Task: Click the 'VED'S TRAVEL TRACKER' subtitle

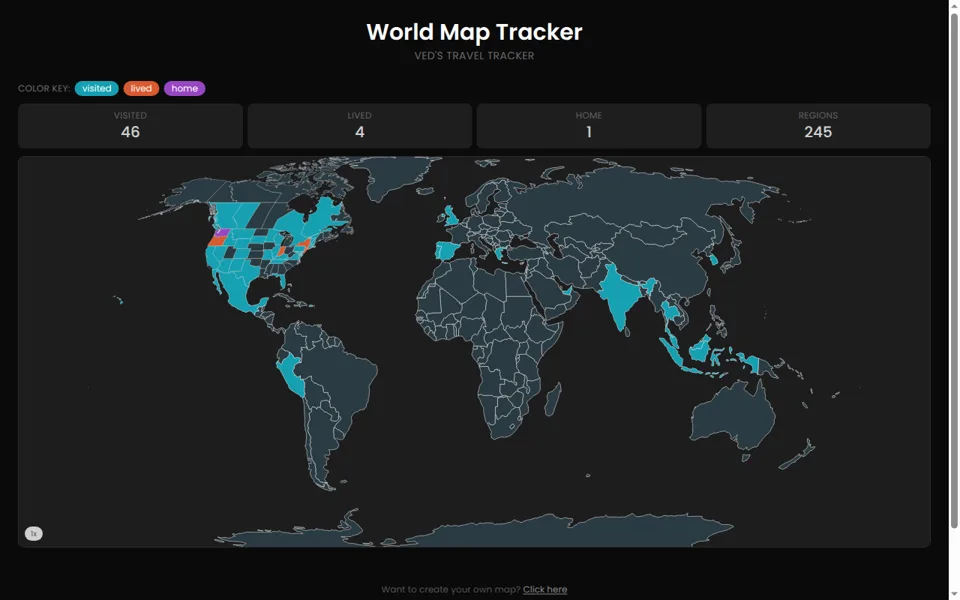Action: (474, 56)
